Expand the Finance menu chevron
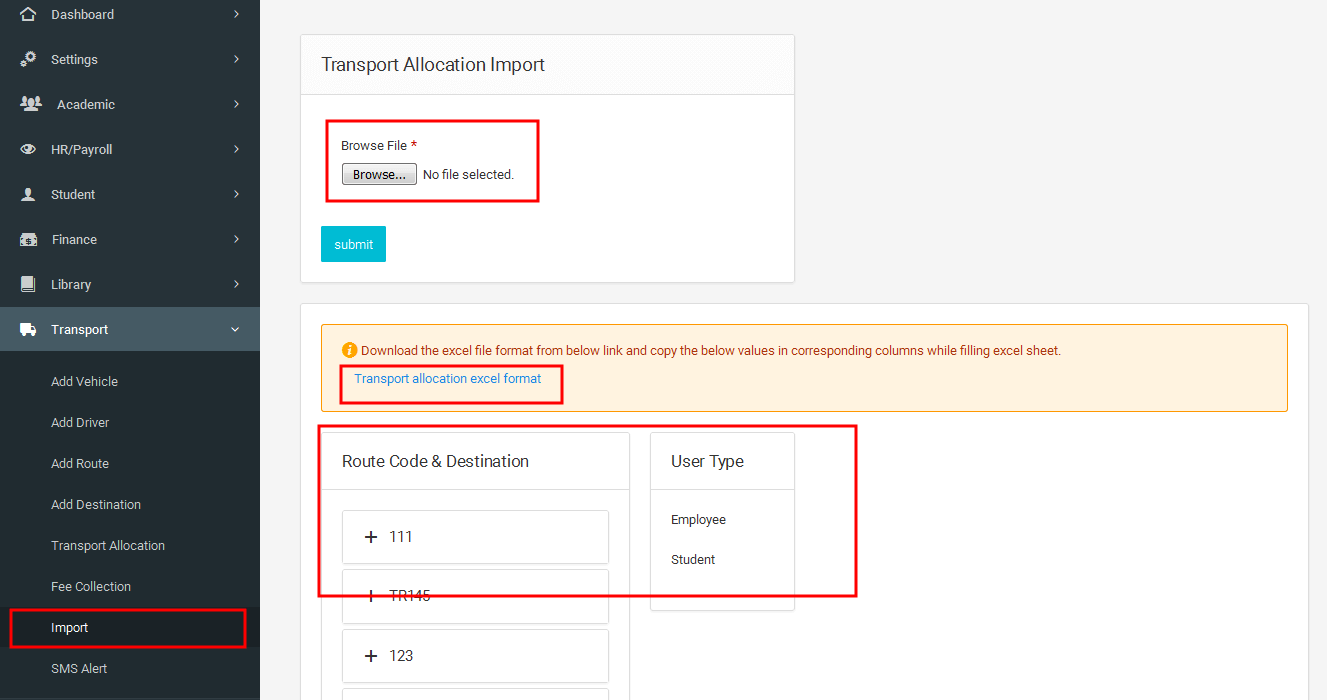 (x=236, y=239)
